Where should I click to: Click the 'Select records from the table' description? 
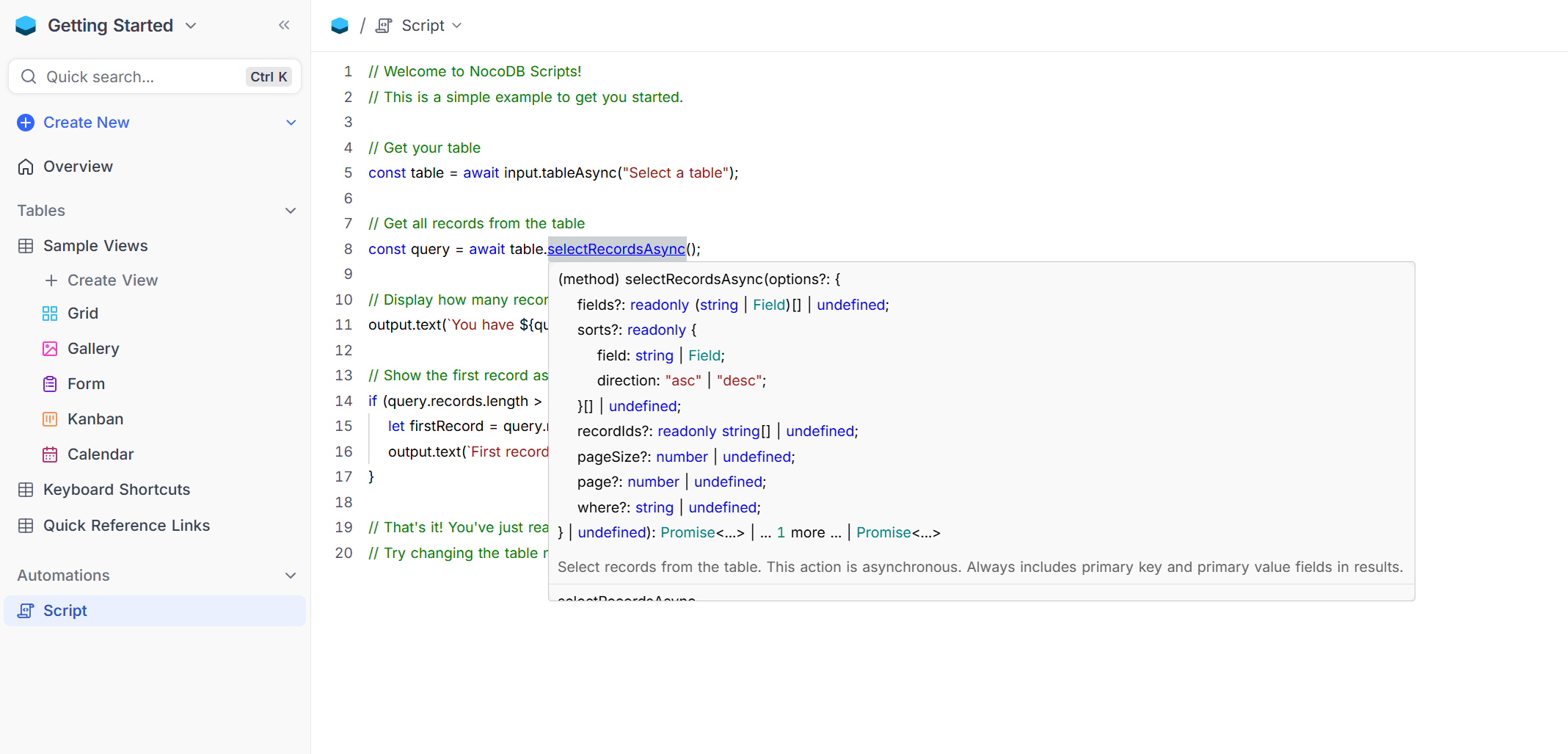pos(980,567)
